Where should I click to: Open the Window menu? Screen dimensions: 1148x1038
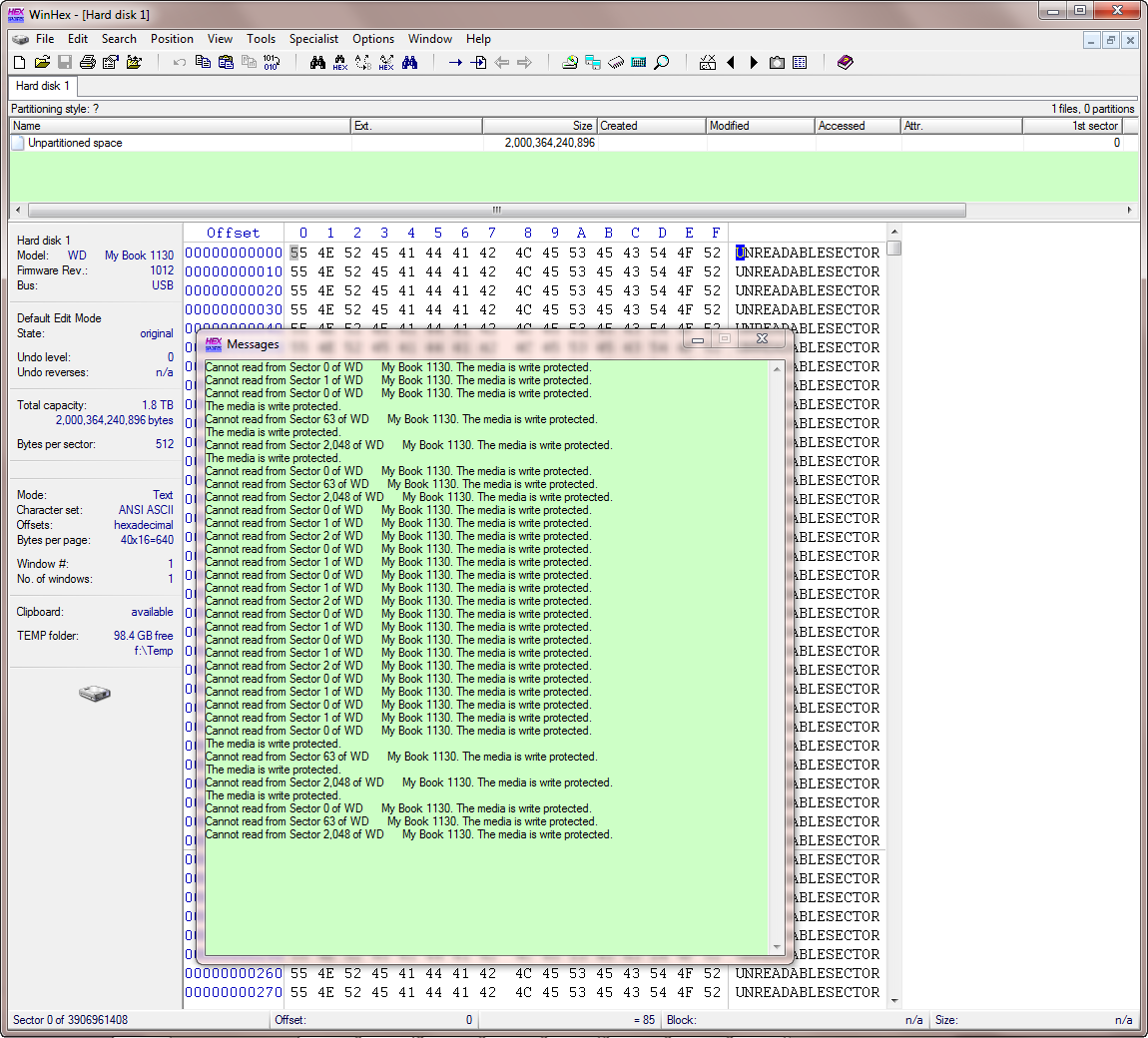(x=430, y=40)
